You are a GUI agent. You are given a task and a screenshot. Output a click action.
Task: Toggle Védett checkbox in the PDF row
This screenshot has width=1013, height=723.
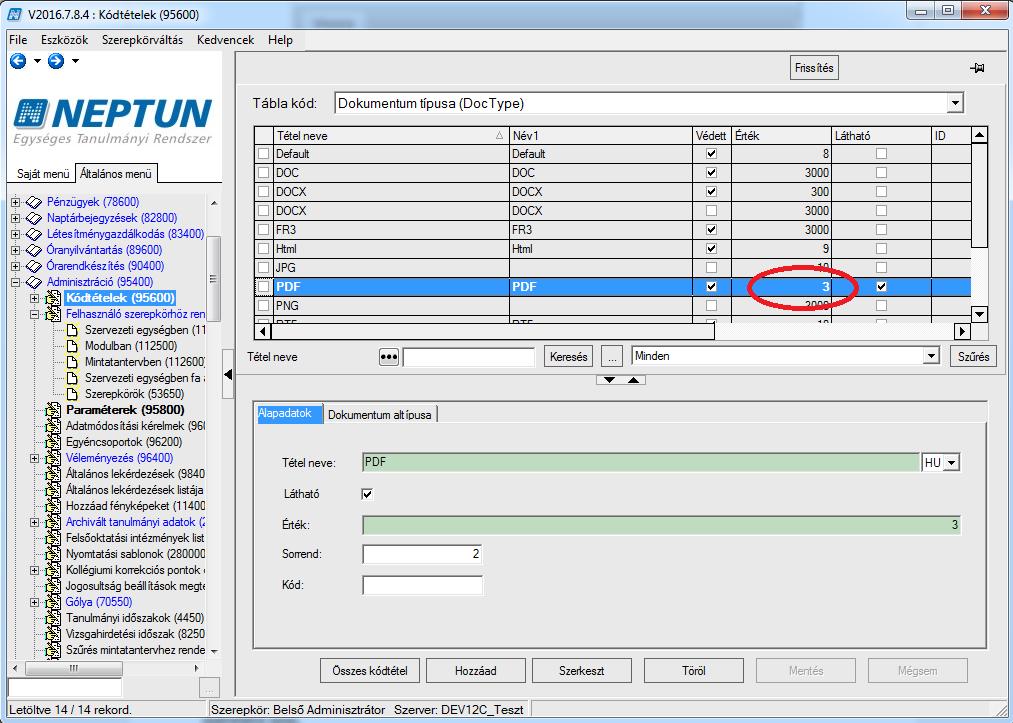coord(711,287)
